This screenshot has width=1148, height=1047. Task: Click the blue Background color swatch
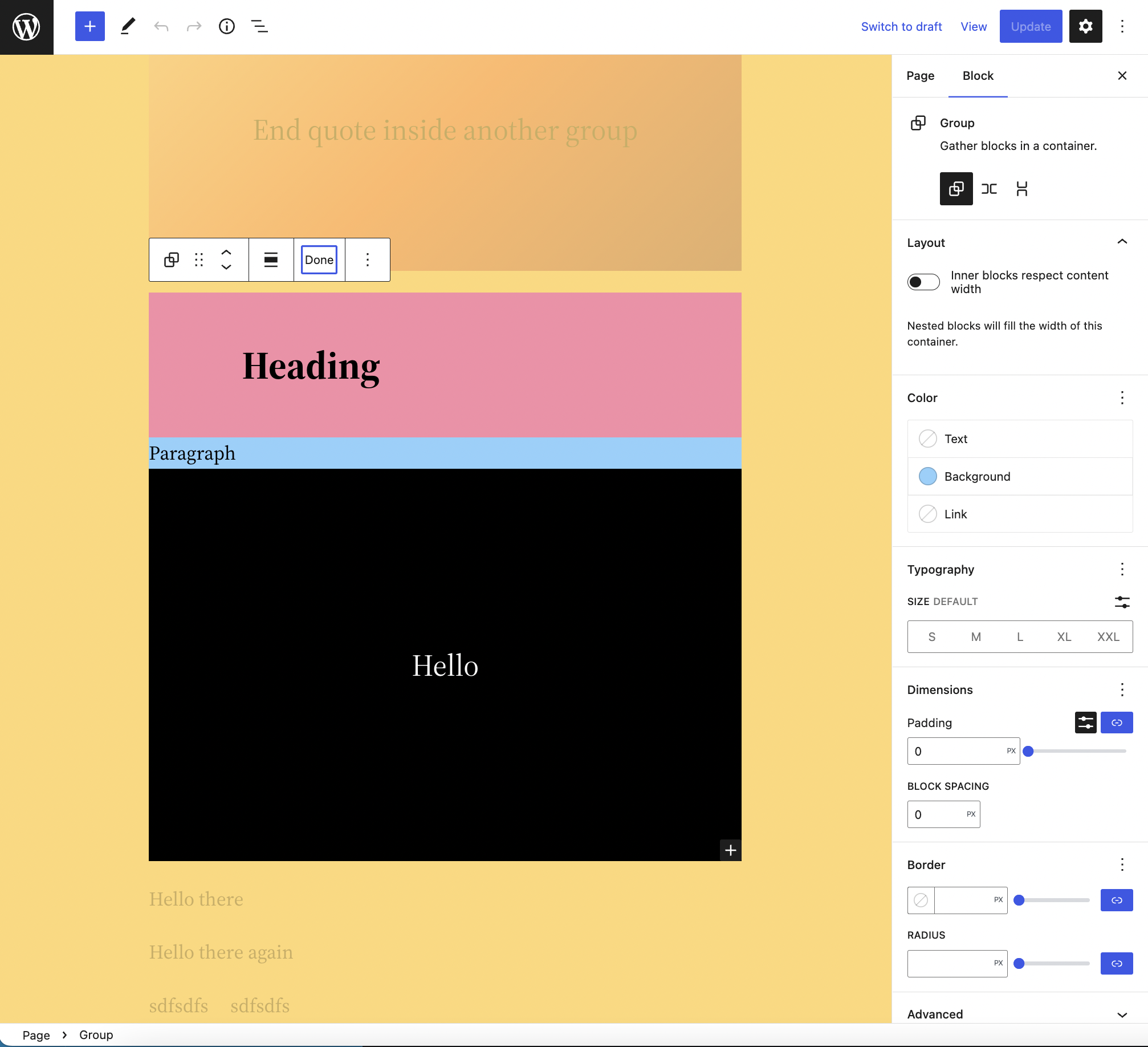[927, 476]
